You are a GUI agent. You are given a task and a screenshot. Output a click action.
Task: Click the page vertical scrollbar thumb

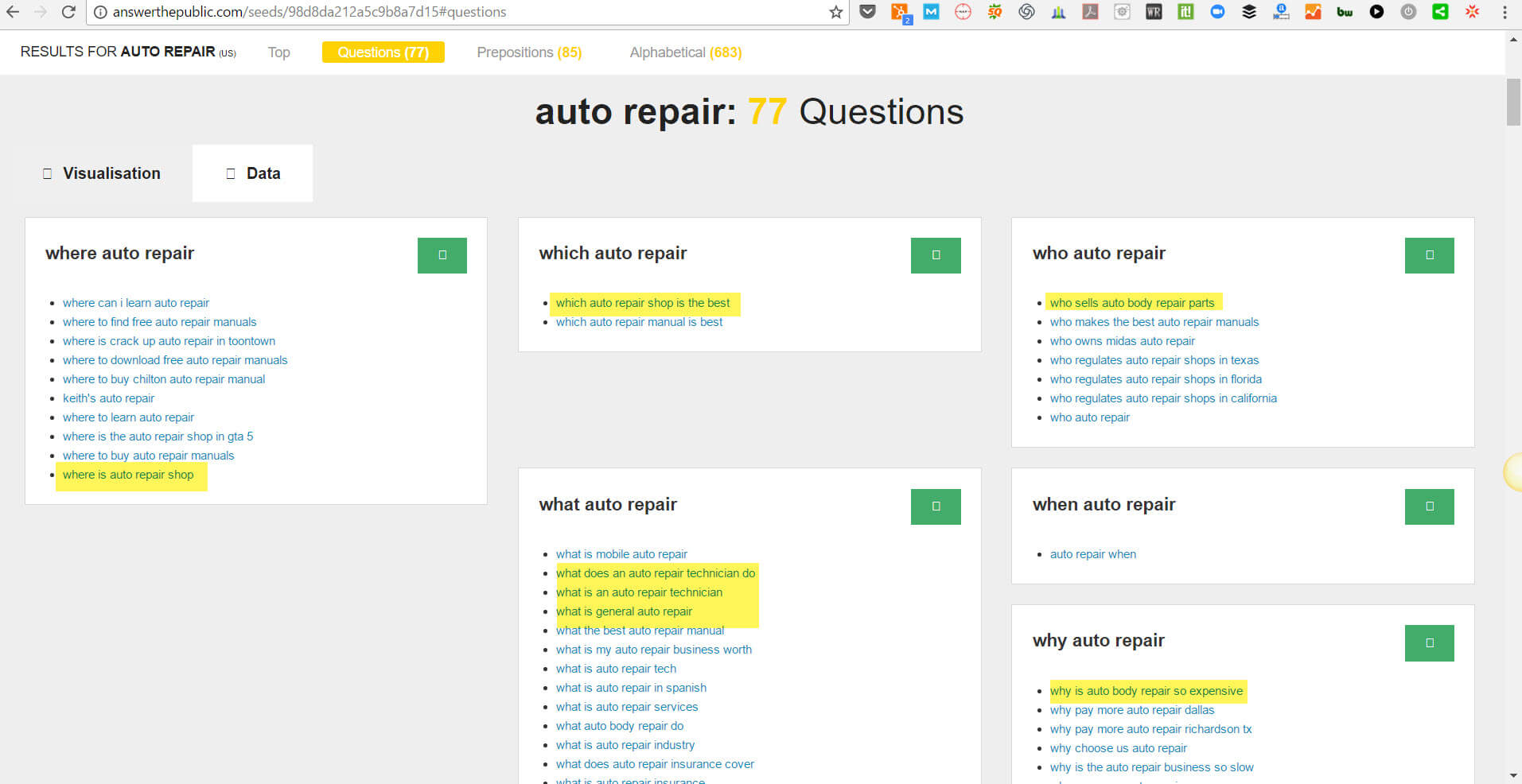point(1513,102)
